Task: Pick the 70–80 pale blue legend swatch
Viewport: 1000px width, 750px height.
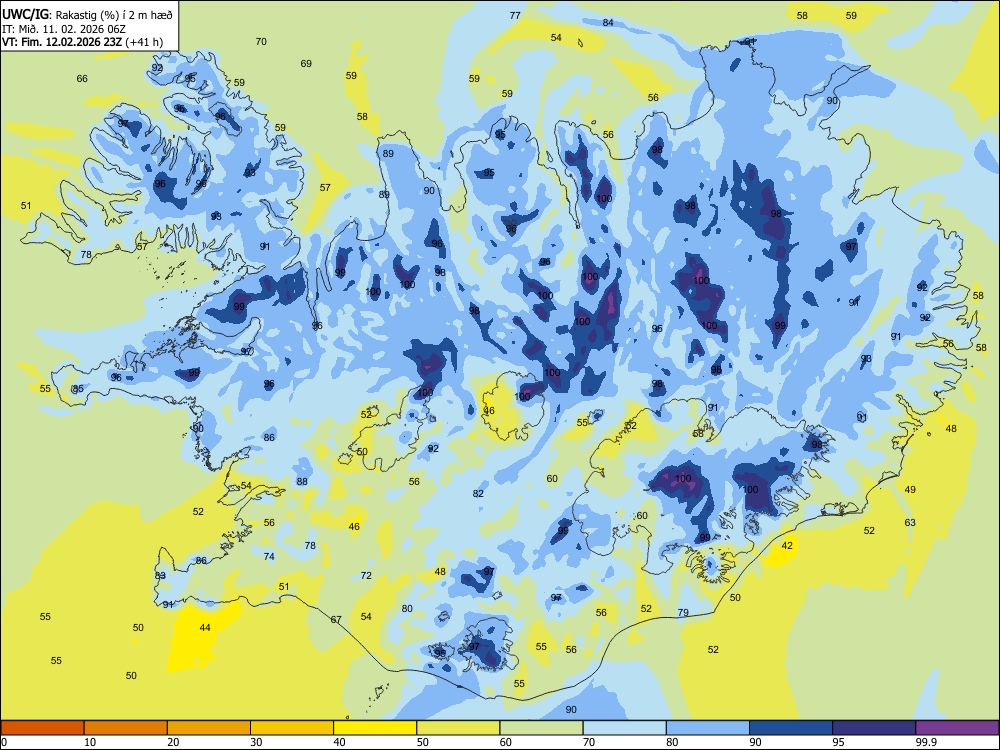Action: pyautogui.click(x=624, y=728)
